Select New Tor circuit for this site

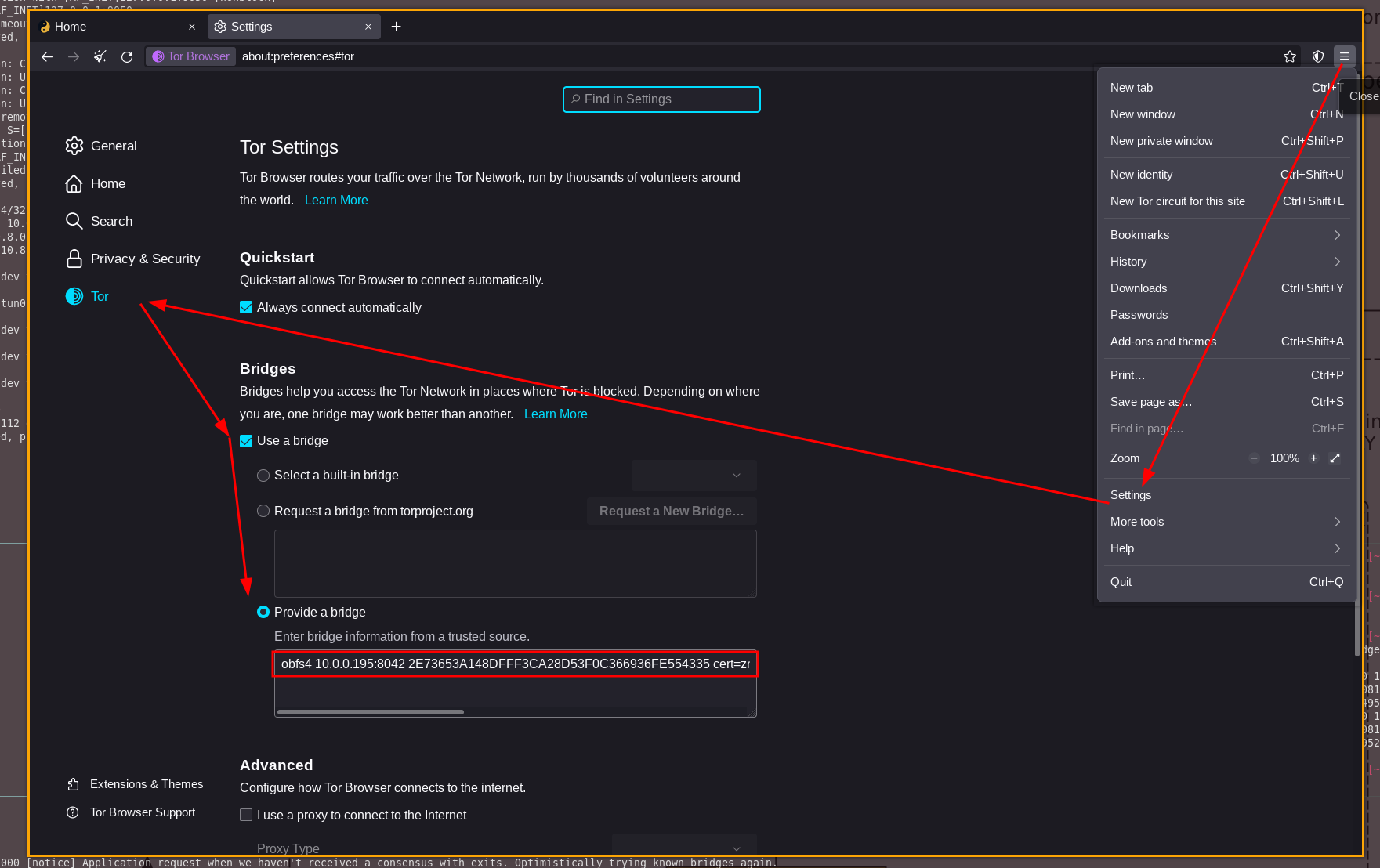tap(1226, 201)
